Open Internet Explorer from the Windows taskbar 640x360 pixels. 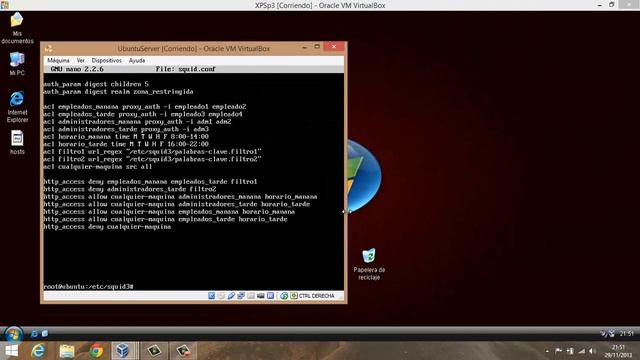[38, 351]
